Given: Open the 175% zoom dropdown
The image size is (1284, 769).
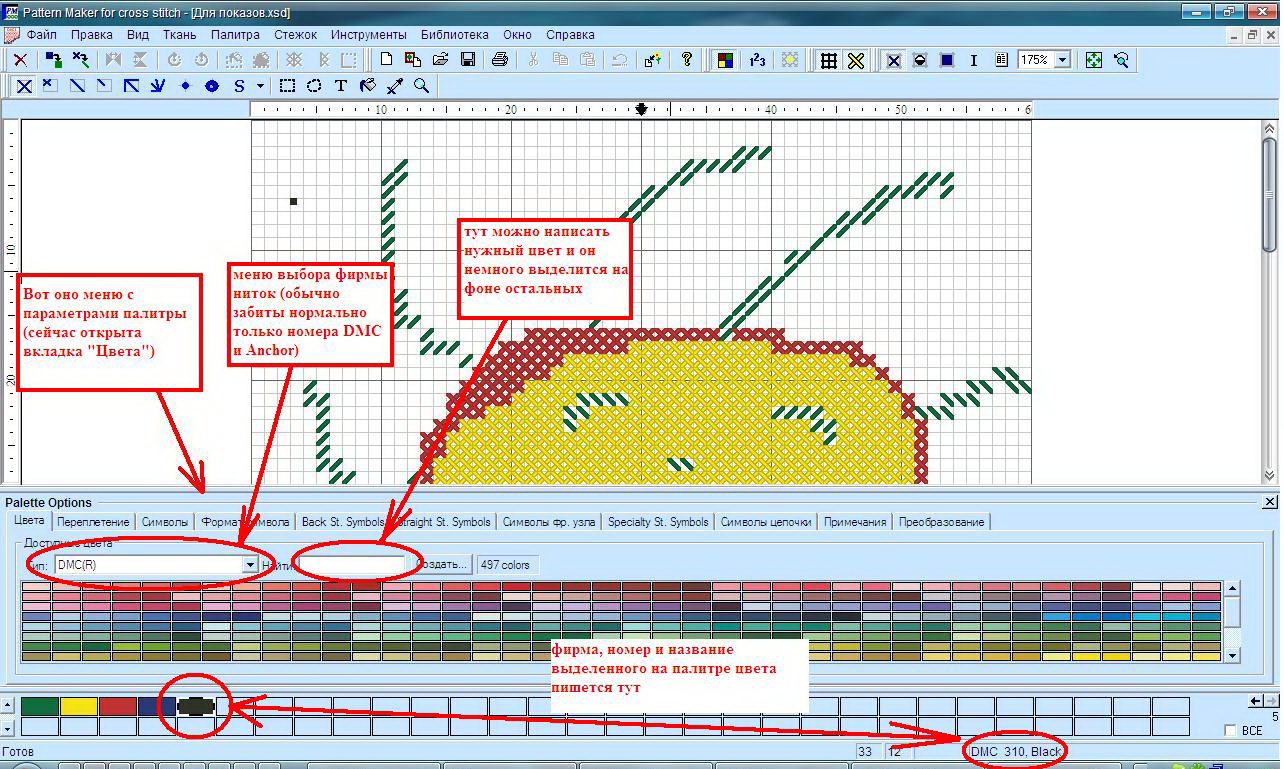Looking at the screenshot, I should pyautogui.click(x=1062, y=60).
